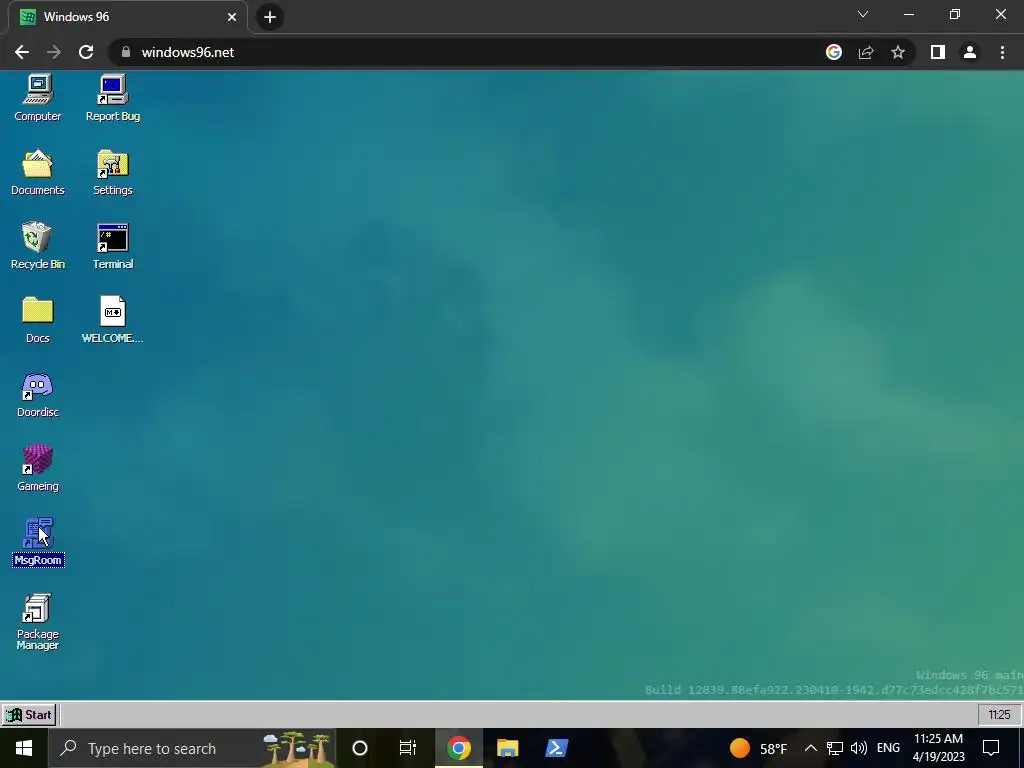This screenshot has width=1024, height=768.
Task: Open the network tray icon
Action: click(835, 748)
